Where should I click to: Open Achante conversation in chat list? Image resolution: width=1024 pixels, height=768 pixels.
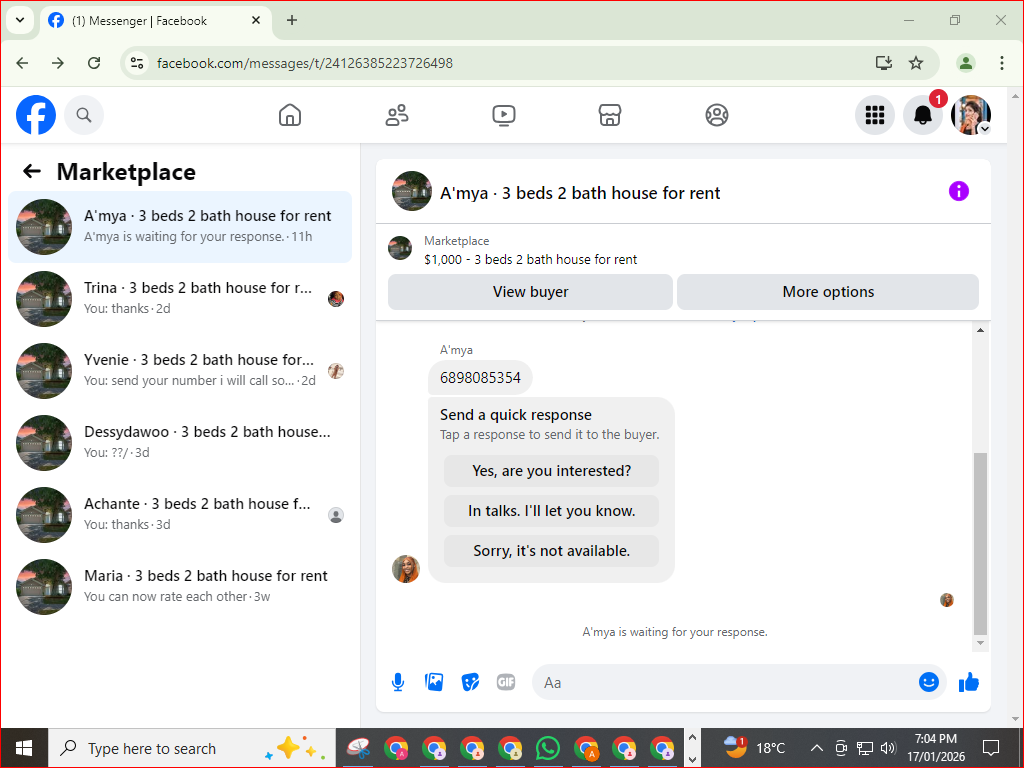[180, 515]
